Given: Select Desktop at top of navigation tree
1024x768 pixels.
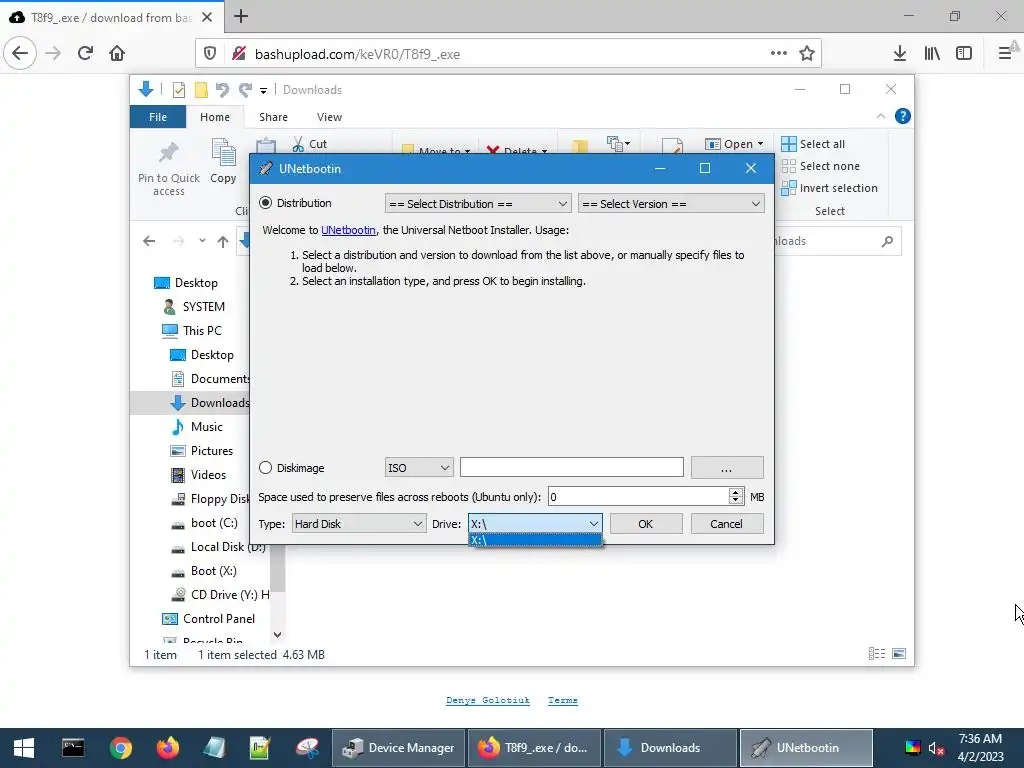Looking at the screenshot, I should tap(186, 283).
